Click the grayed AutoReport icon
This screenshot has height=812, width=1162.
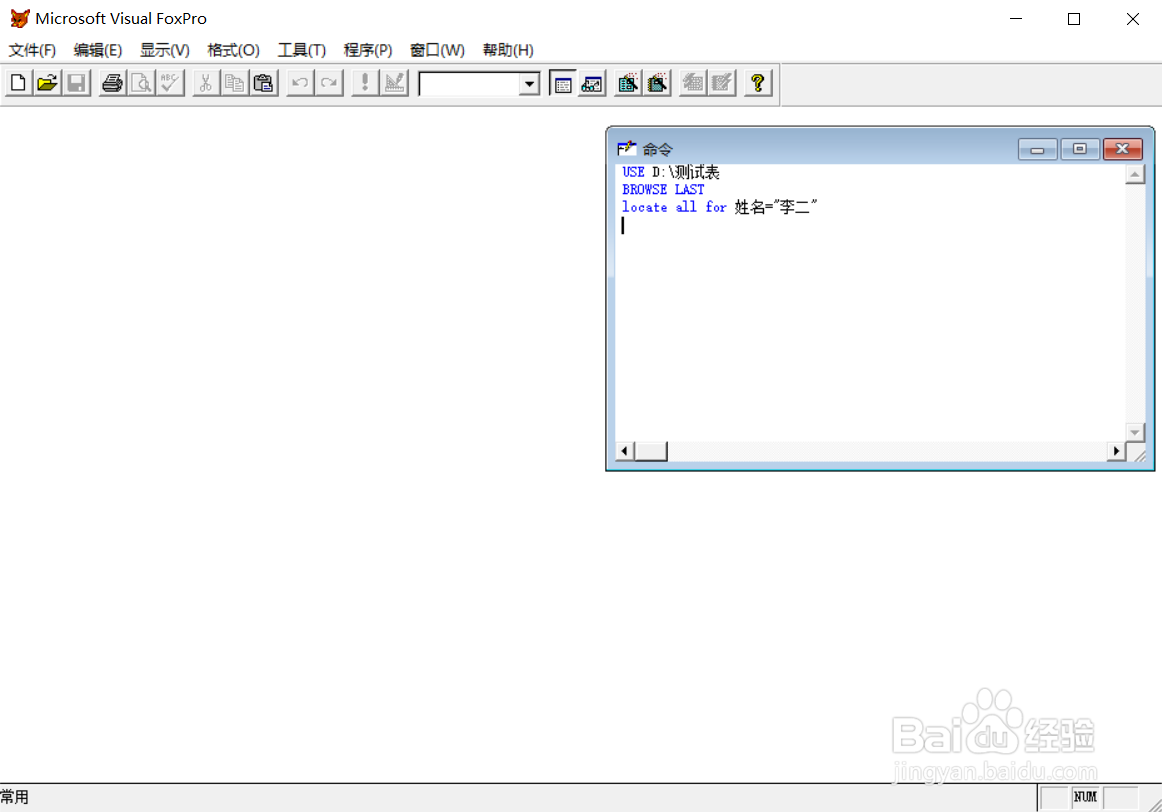(x=722, y=83)
